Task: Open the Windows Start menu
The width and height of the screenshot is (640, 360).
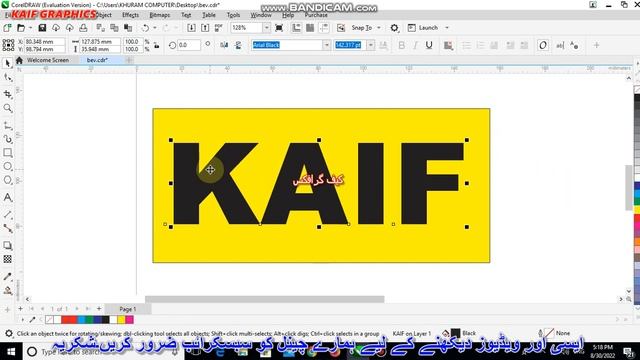Action: (x=11, y=351)
